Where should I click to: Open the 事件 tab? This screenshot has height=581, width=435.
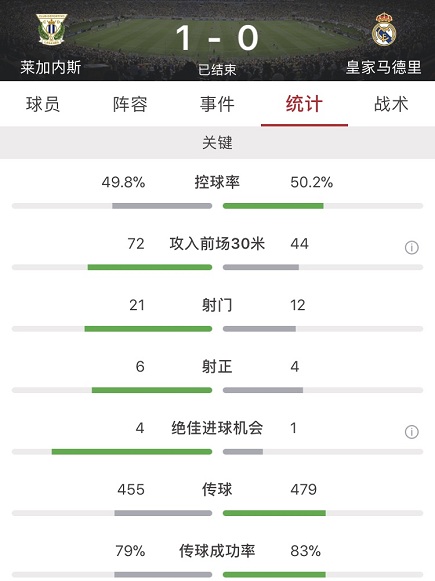coord(217,104)
